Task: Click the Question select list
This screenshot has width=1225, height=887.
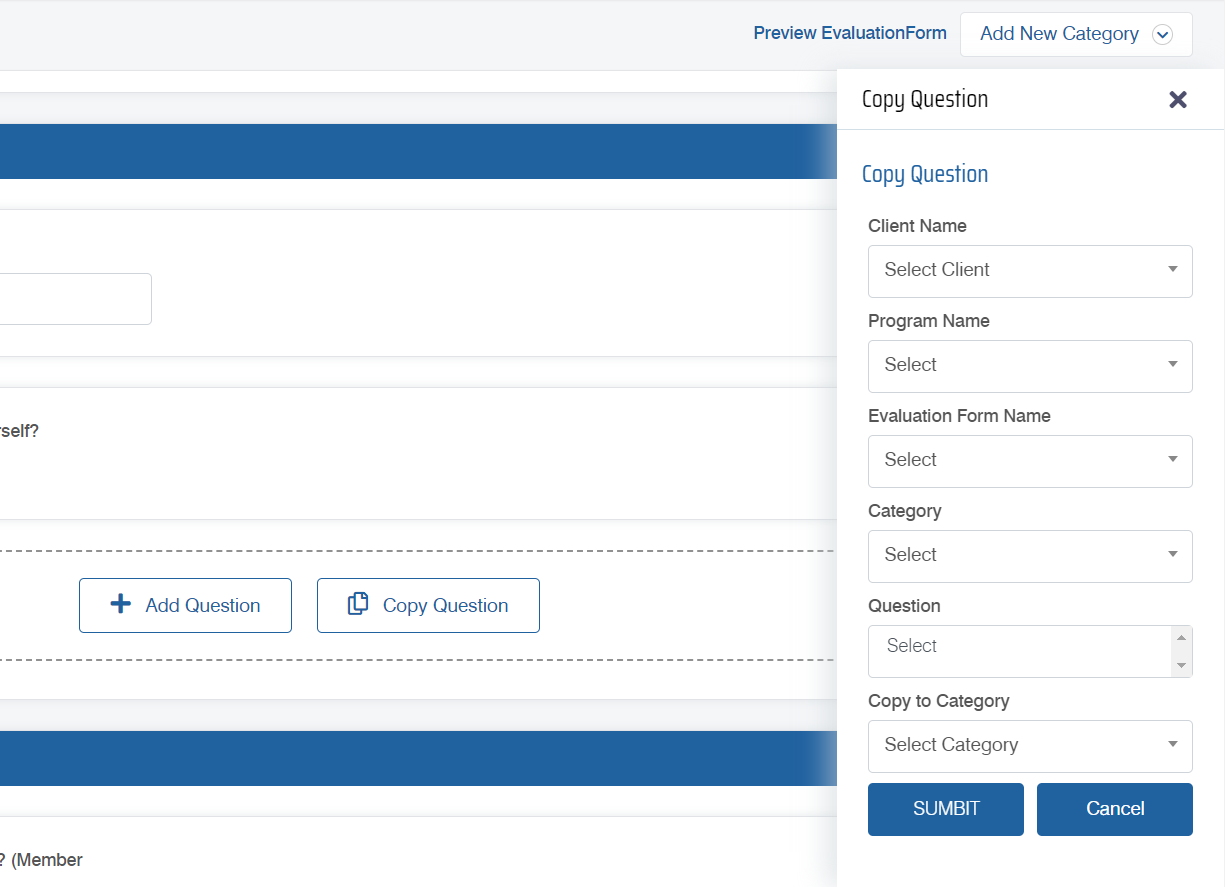Action: (1030, 651)
